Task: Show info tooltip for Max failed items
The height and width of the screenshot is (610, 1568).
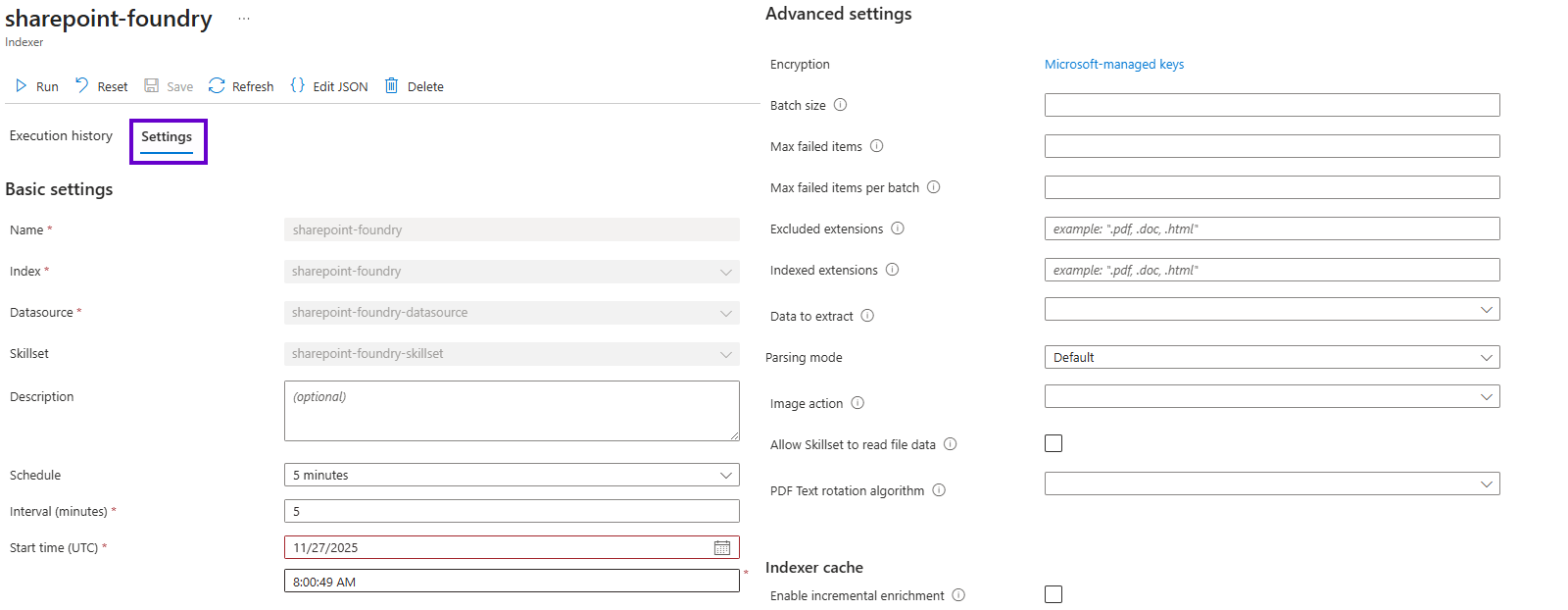Action: tap(877, 146)
